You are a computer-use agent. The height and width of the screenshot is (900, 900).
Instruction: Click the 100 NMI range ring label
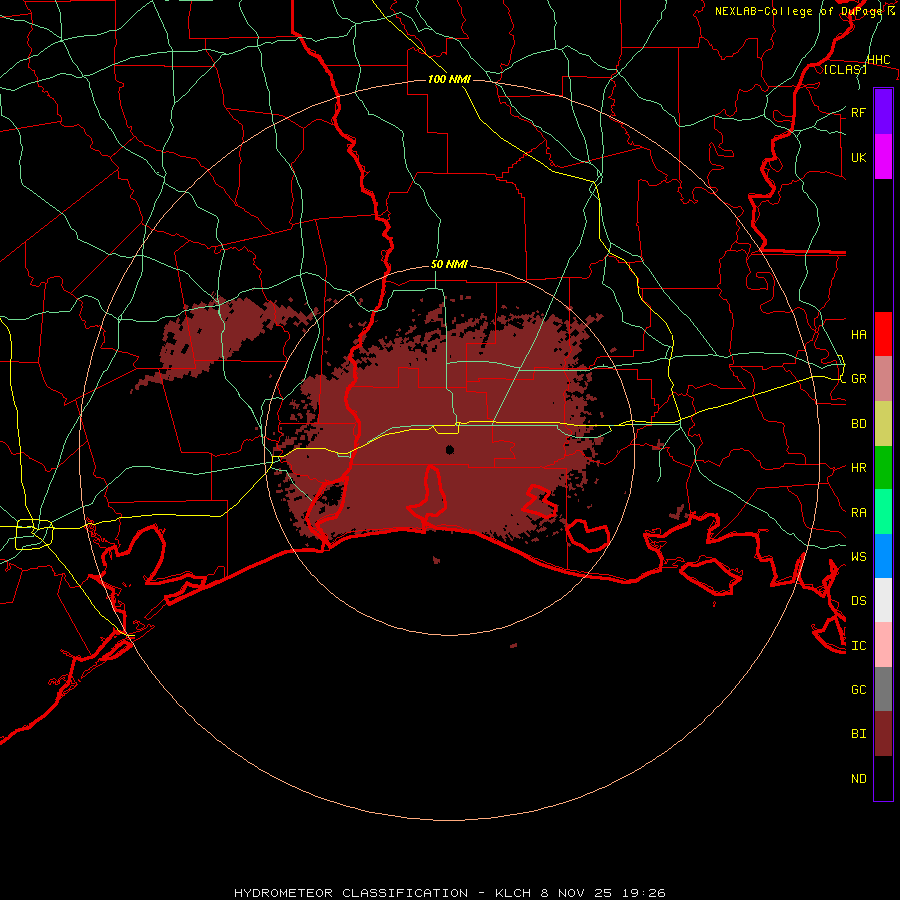coord(449,79)
